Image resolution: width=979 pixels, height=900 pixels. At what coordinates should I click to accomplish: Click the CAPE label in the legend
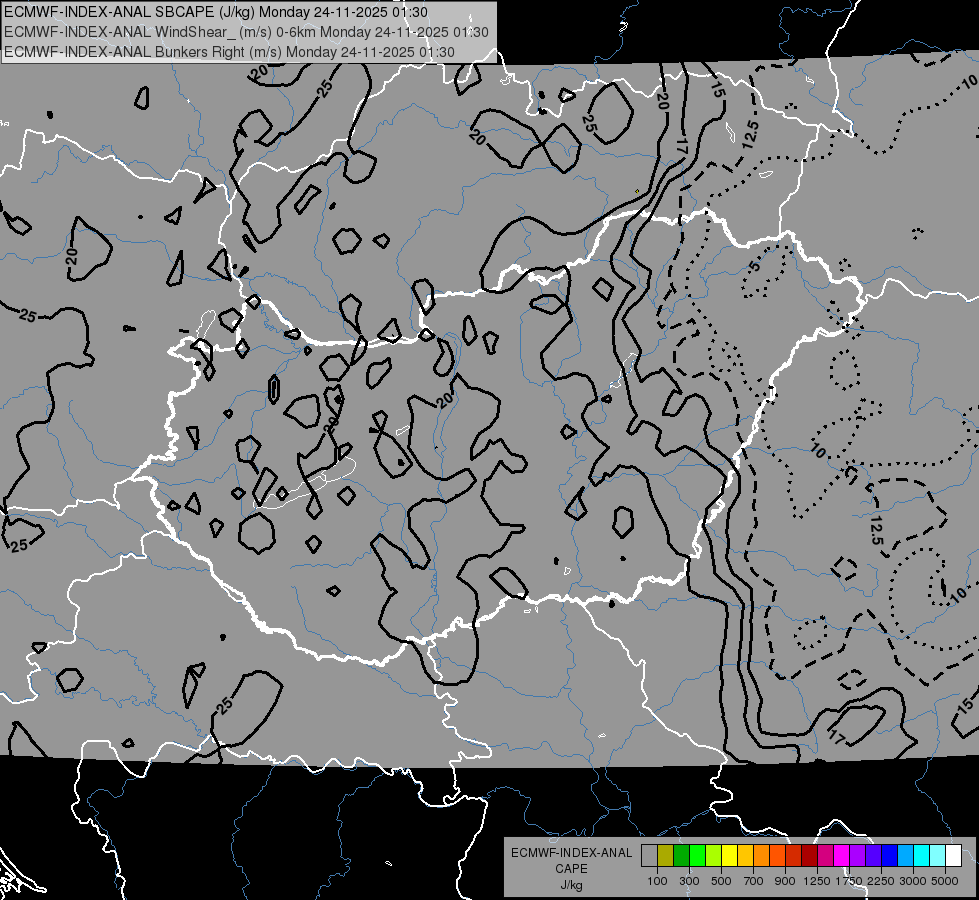571,868
